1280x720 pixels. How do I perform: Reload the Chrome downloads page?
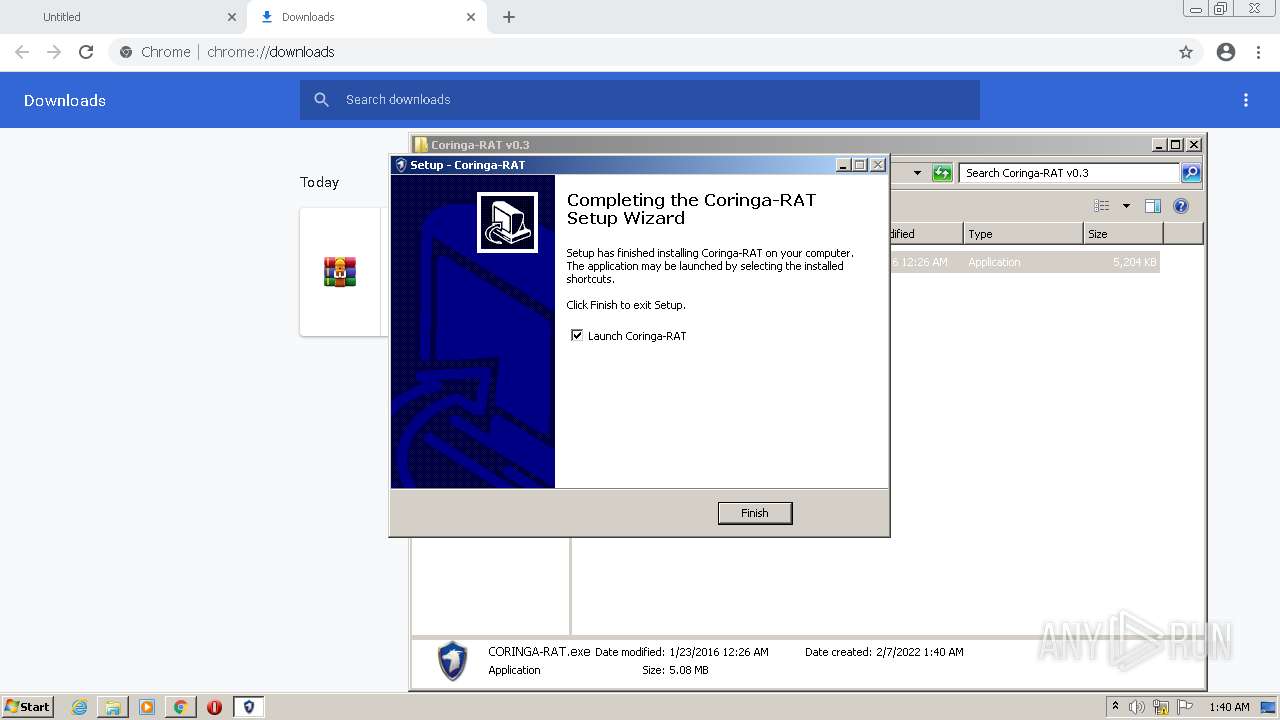pyautogui.click(x=86, y=52)
